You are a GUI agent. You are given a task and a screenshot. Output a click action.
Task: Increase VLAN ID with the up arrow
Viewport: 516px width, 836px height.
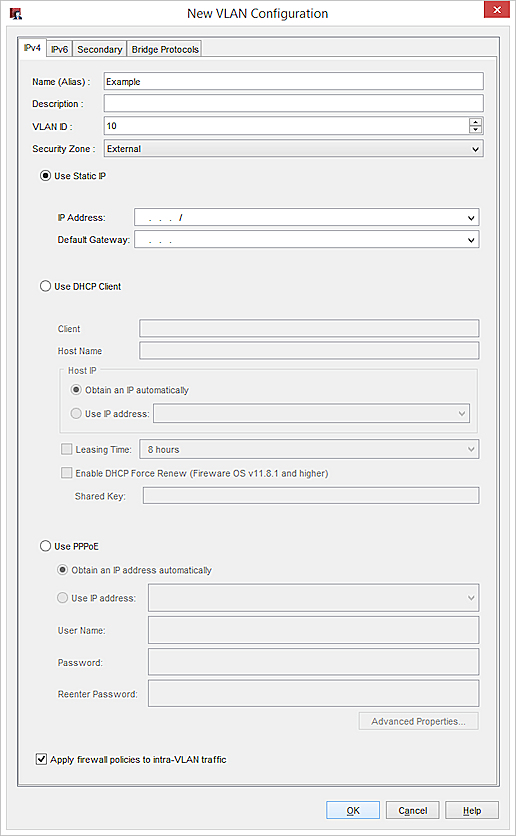pyautogui.click(x=475, y=122)
